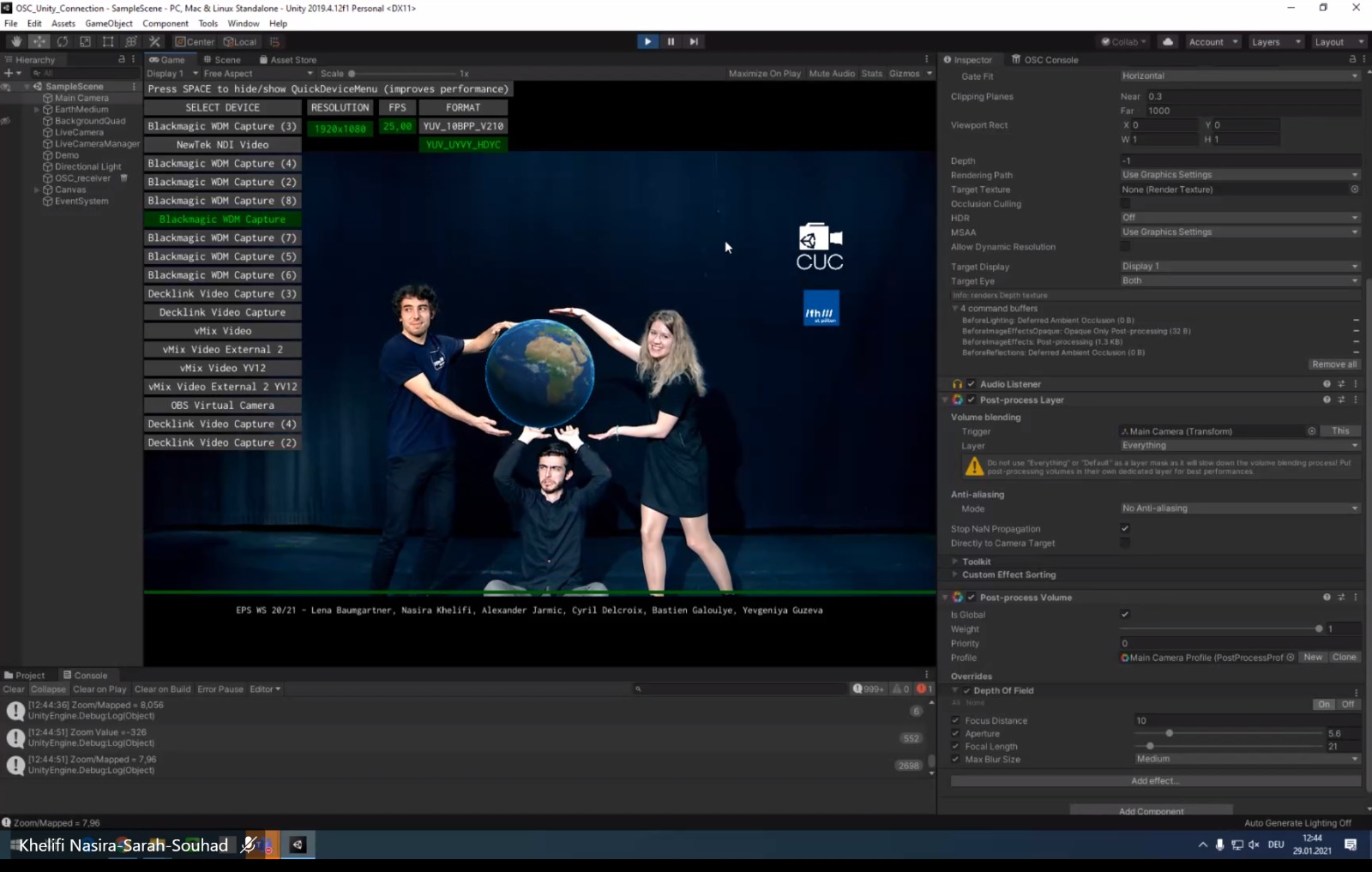
Task: Switch to the Scene tab
Action: 222,59
